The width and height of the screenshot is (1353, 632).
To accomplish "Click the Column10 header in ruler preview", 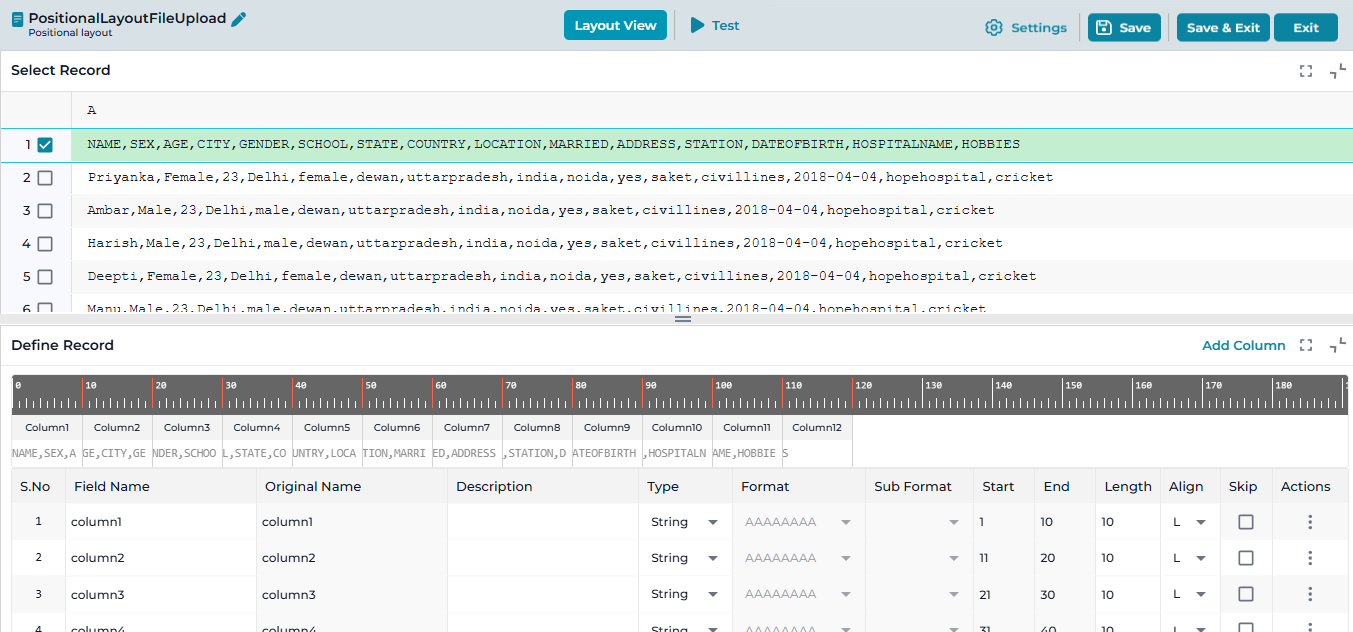I will coord(677,427).
